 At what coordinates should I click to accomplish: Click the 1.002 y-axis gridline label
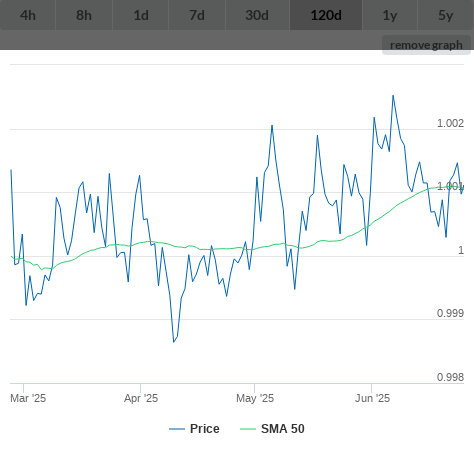450,123
